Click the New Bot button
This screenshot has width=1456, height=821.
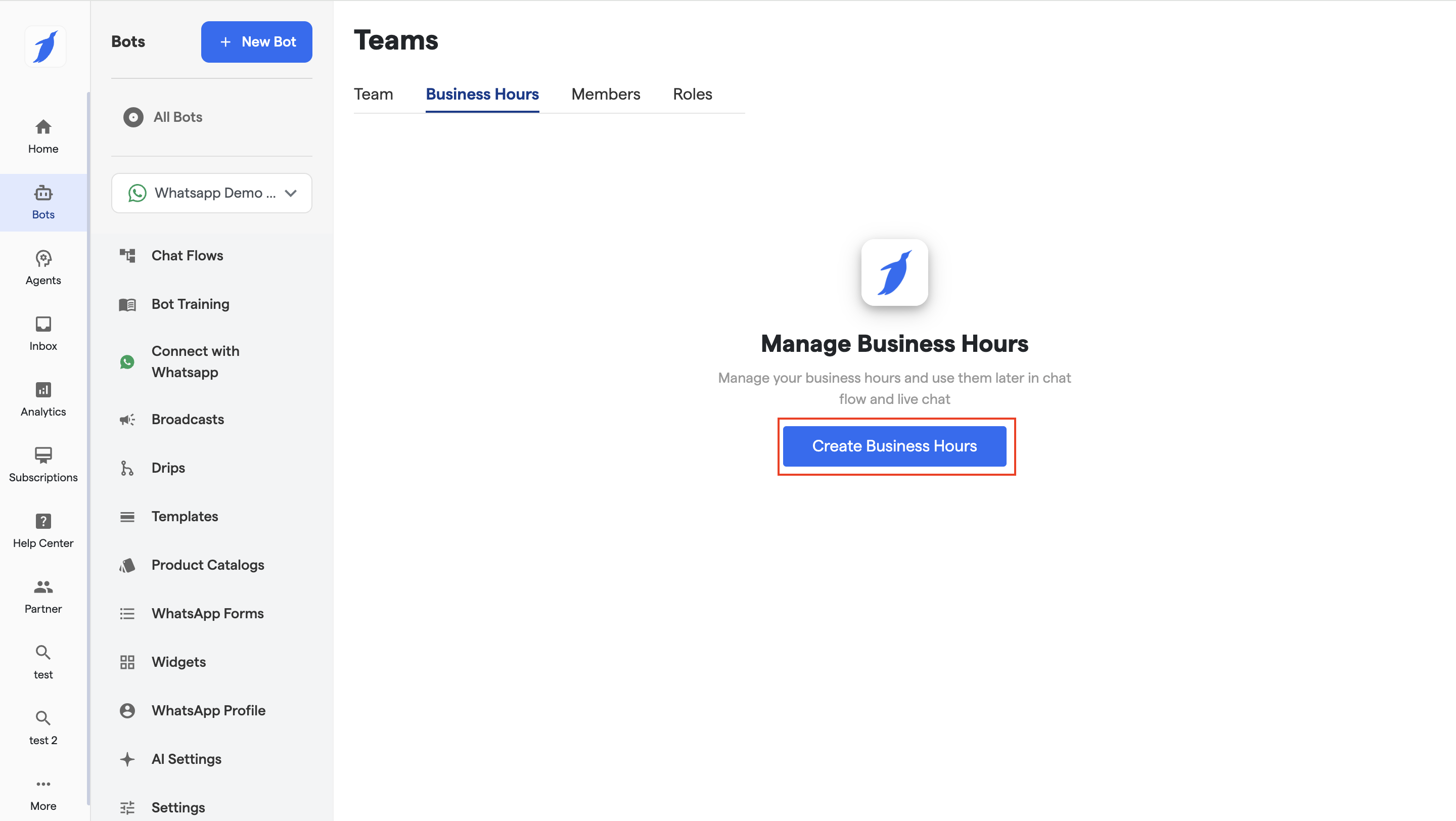[x=257, y=42]
